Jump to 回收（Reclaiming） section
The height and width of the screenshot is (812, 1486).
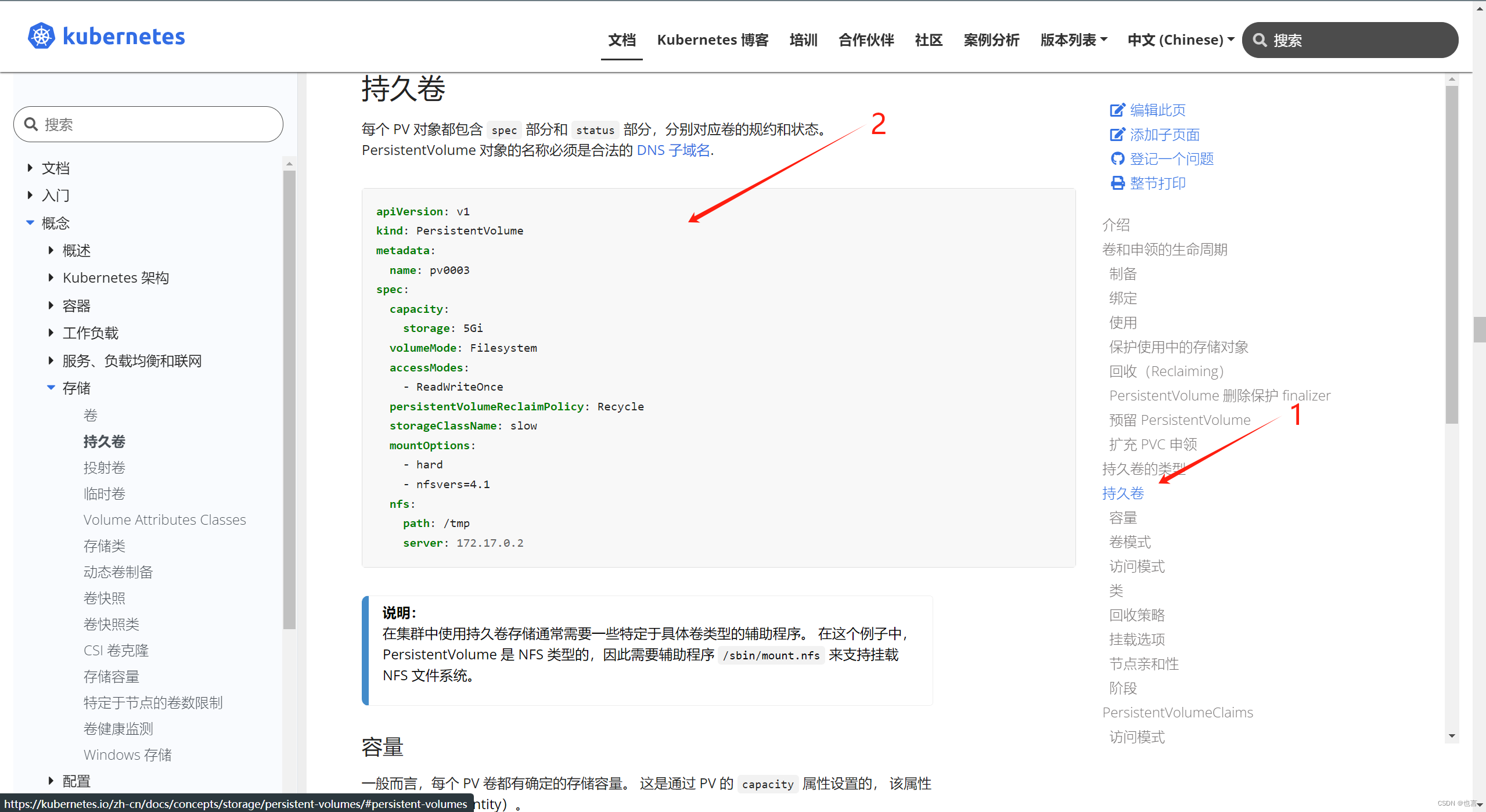[x=1166, y=371]
